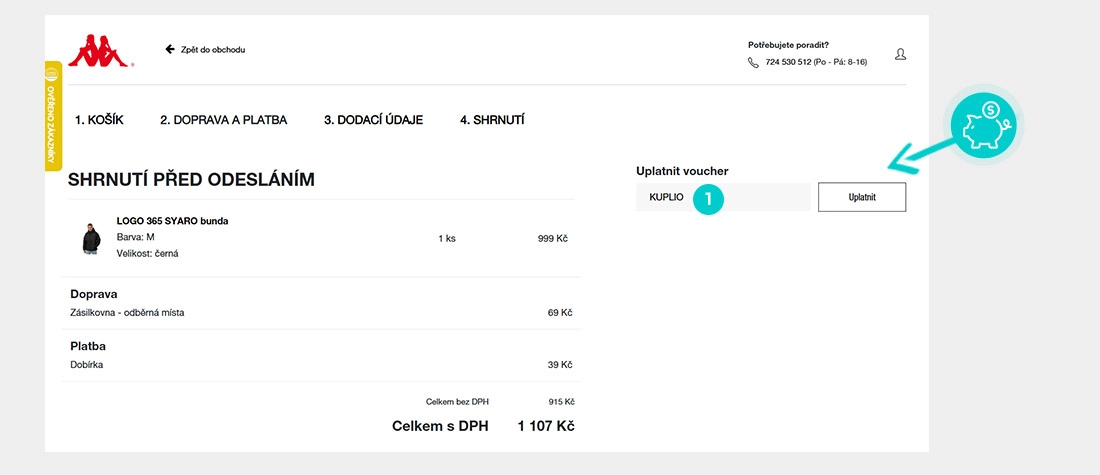Viewport: 1100px width, 475px height.
Task: Click the black jacket product thumbnail
Action: pos(92,238)
